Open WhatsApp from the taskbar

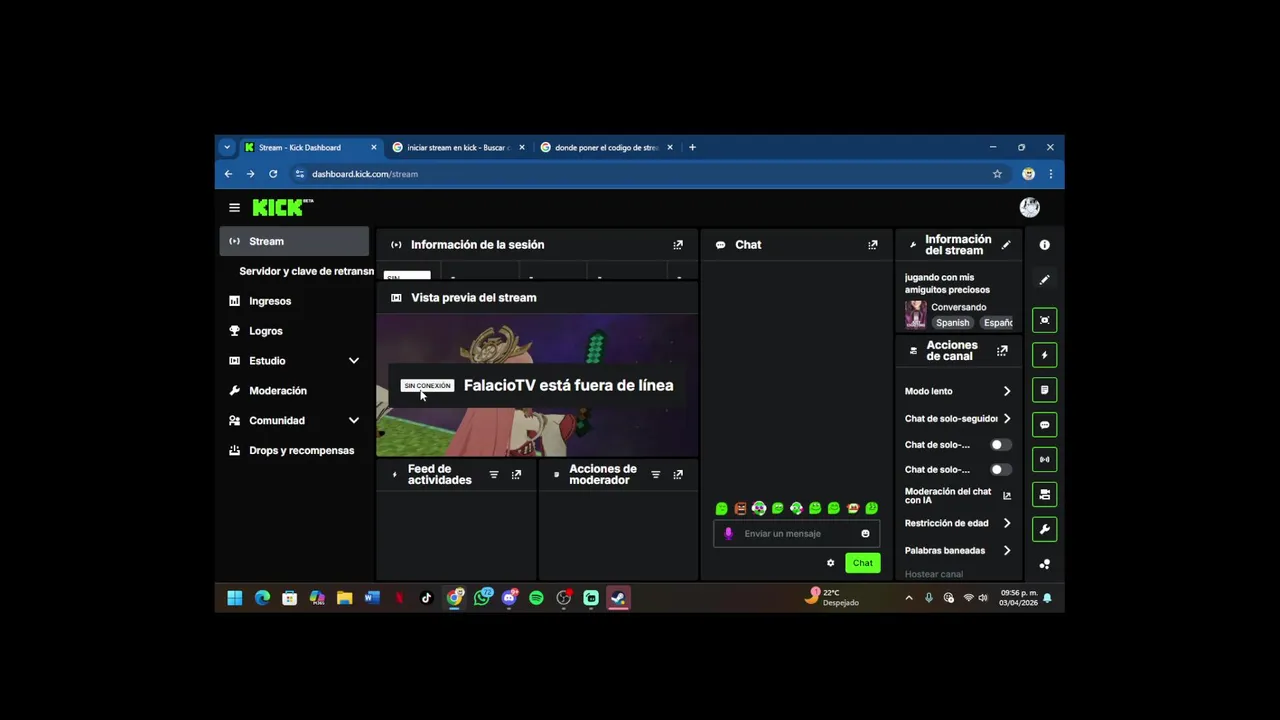coord(483,598)
